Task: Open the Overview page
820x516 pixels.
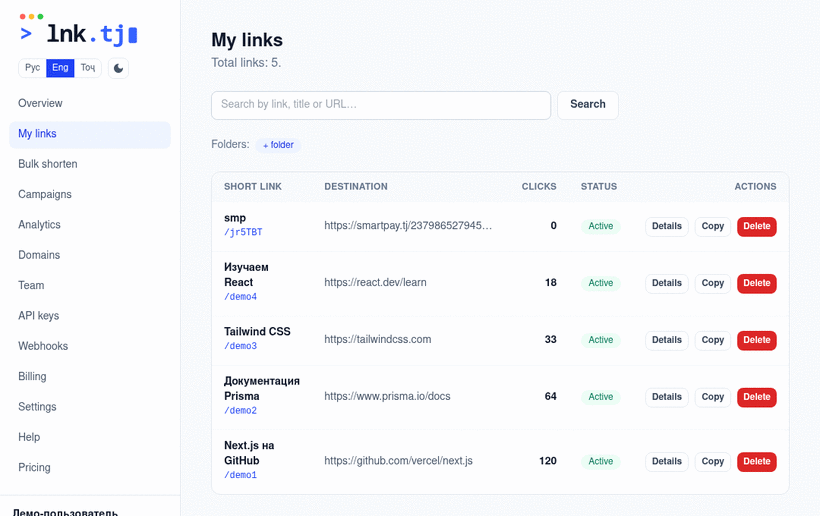Action: point(90,104)
